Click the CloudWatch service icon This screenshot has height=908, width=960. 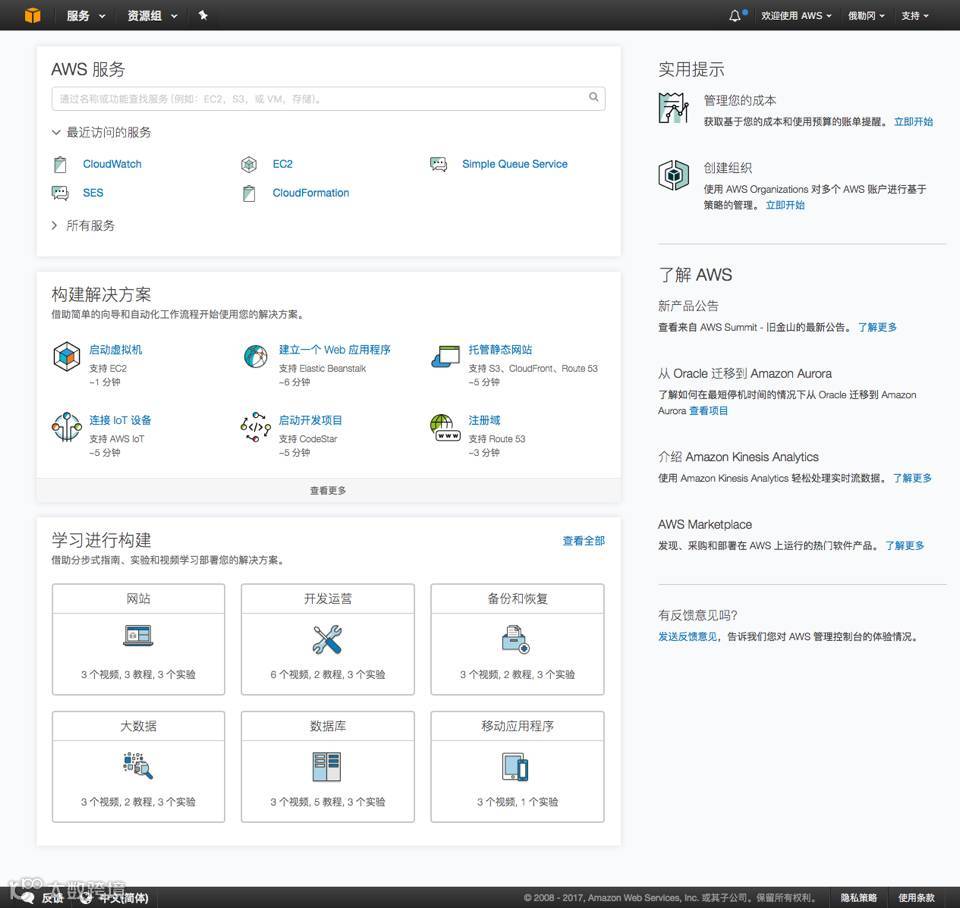[x=60, y=164]
